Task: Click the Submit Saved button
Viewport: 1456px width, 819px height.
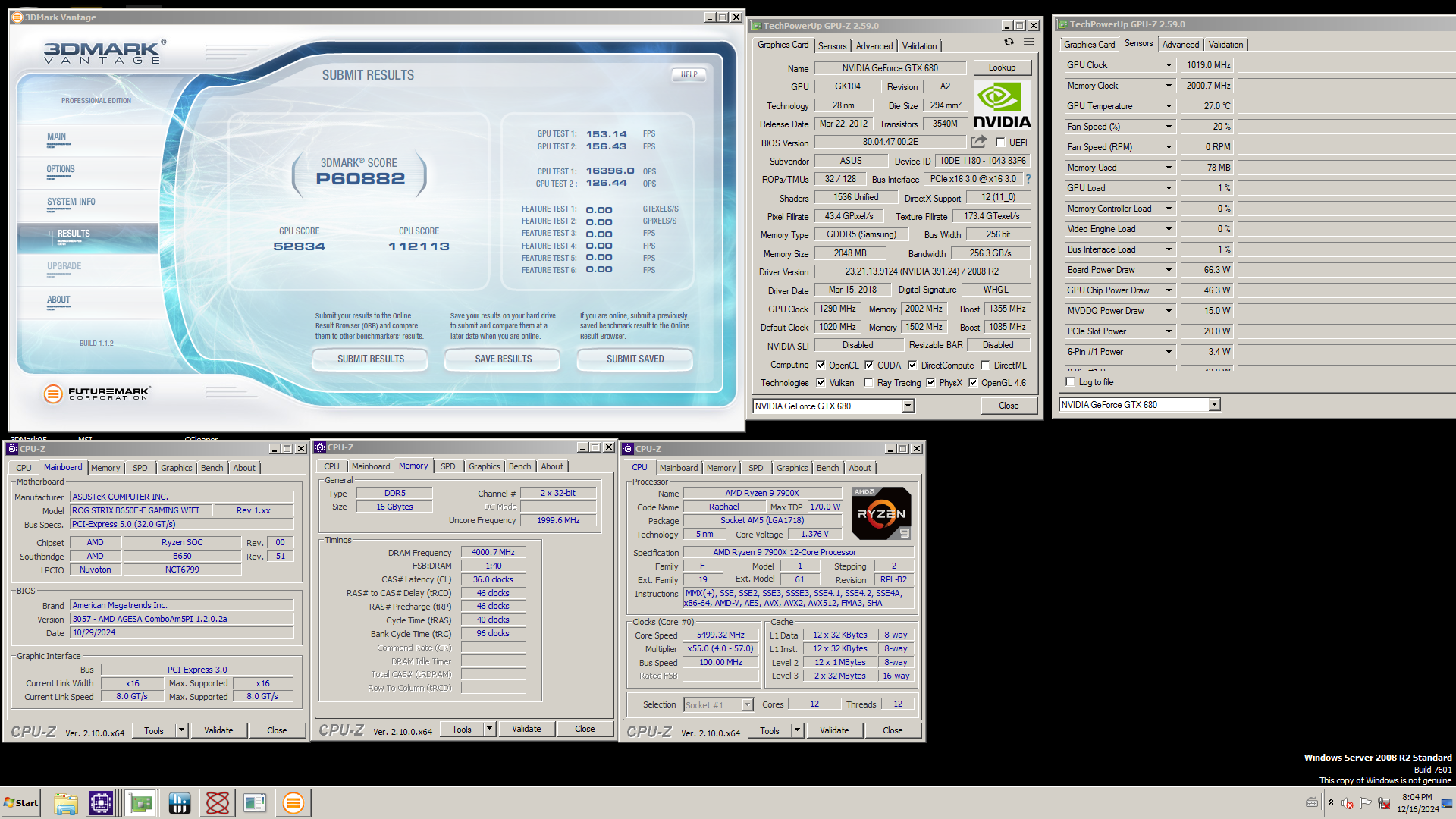Action: [x=635, y=359]
